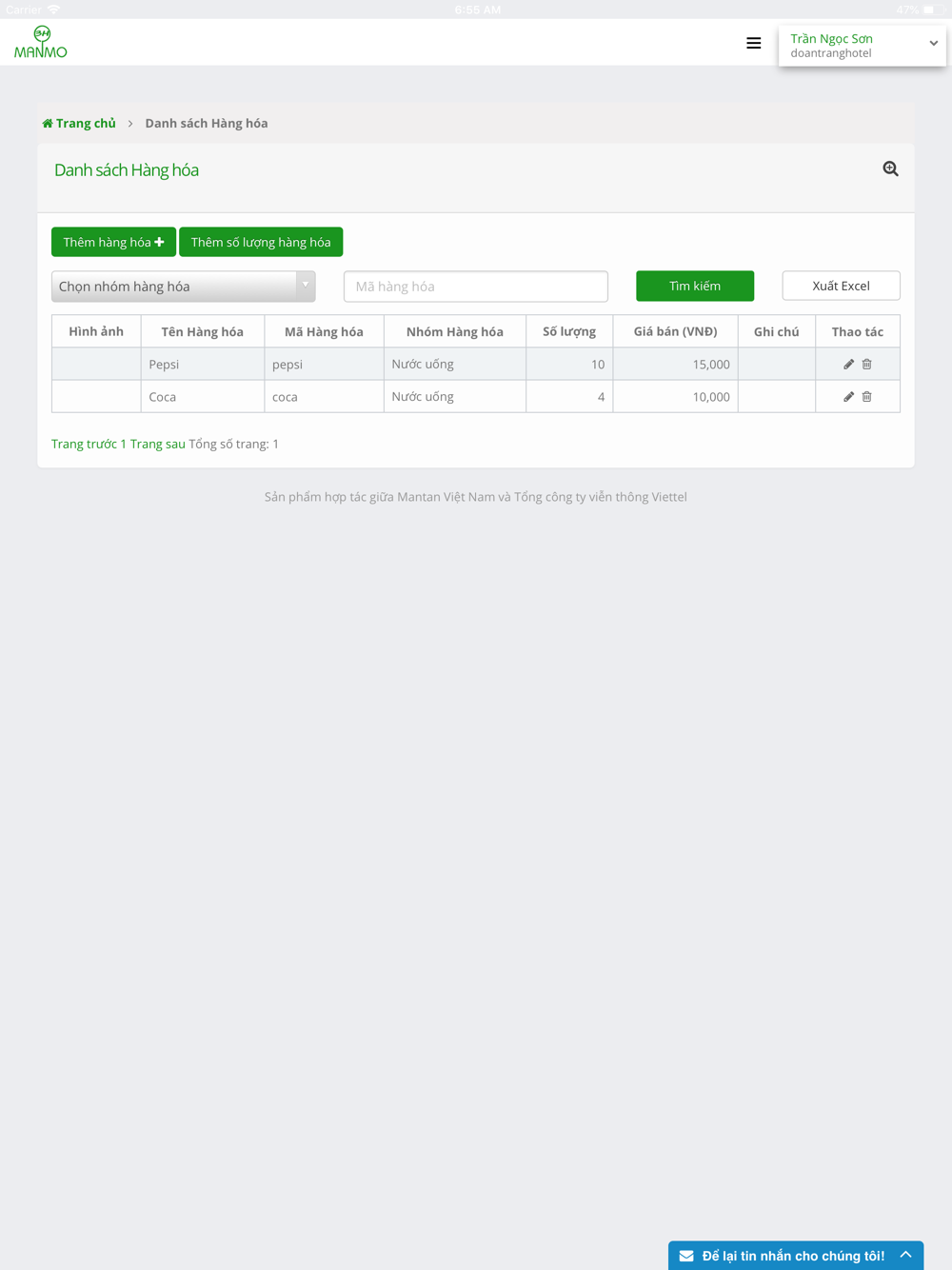
Task: Focus the Mã hàng hóa input field
Action: tap(476, 287)
